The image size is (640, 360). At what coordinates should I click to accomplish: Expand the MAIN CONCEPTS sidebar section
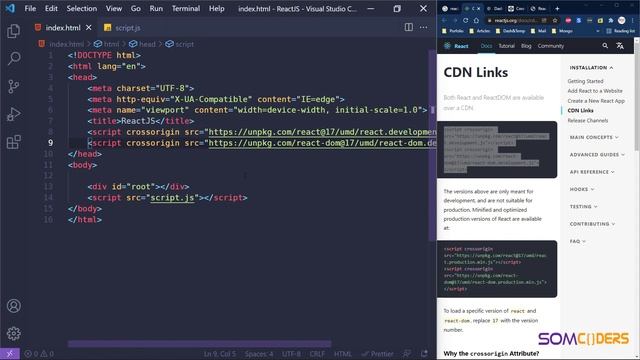(594, 138)
